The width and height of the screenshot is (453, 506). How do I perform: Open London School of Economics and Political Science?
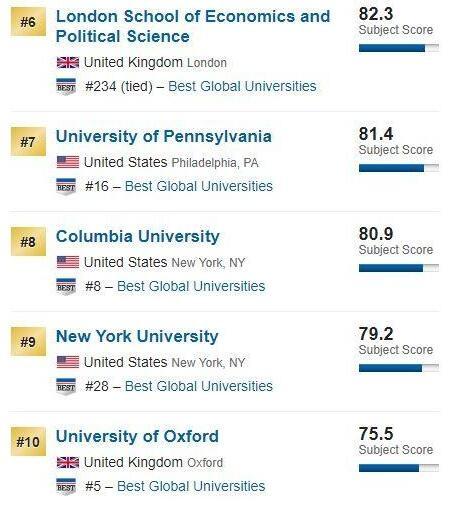coord(193,26)
